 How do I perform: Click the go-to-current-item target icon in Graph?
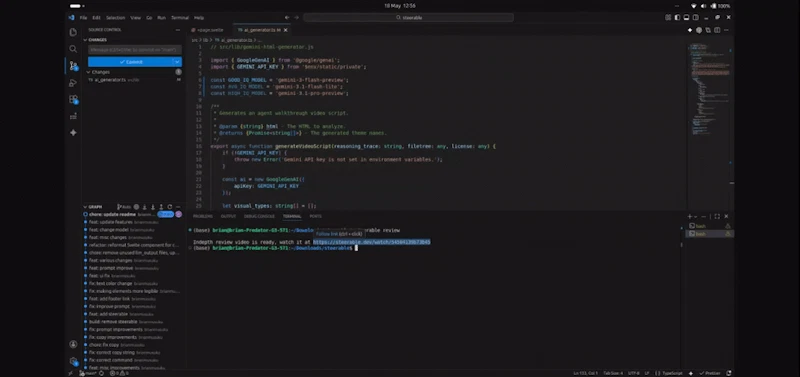pyautogui.click(x=136, y=207)
